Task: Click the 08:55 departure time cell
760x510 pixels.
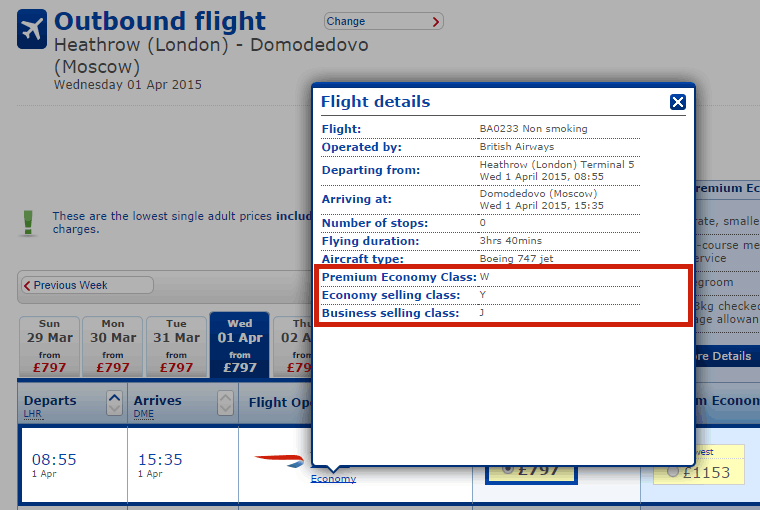Action: [x=75, y=464]
